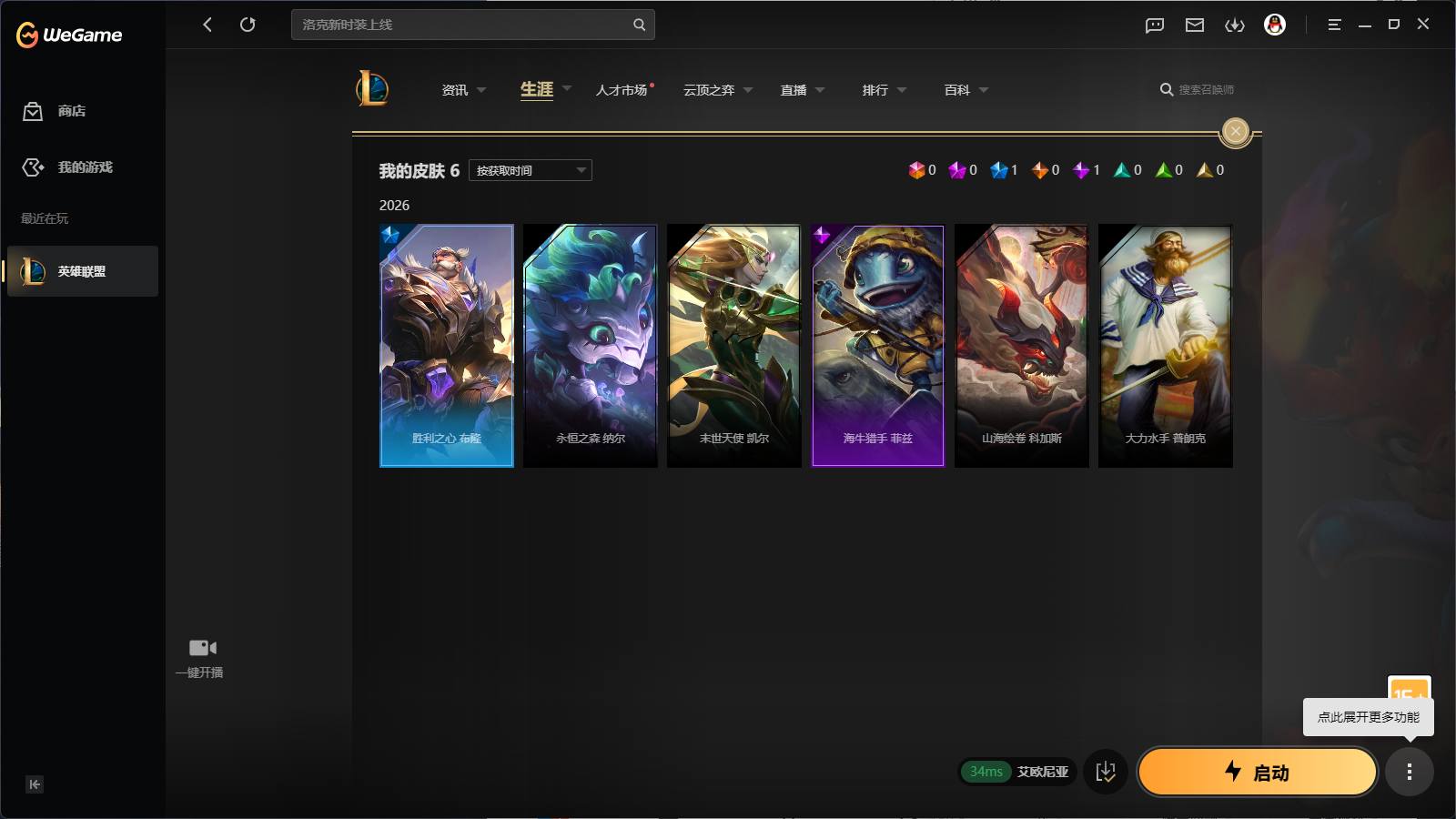Screen dimensions: 1456x819
Task: Click the 一键开播 camera icon
Action: click(x=202, y=648)
